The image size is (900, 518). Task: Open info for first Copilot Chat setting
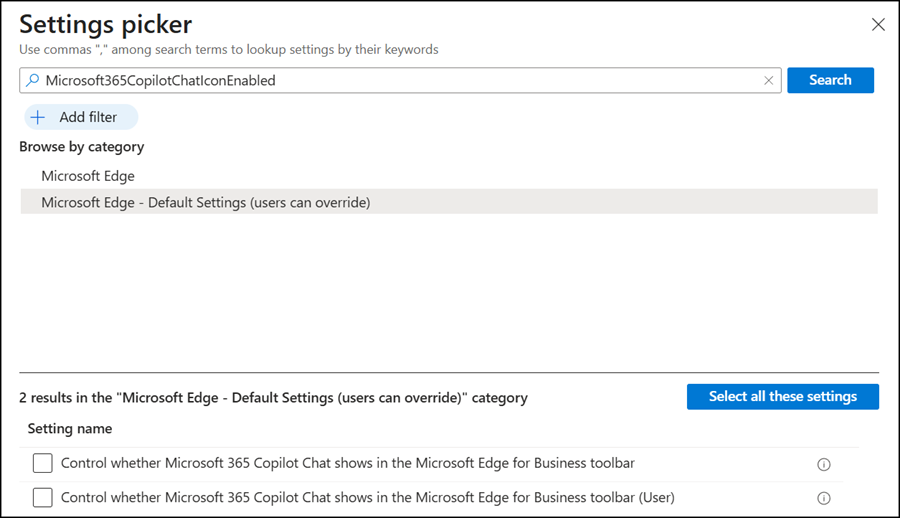tap(824, 464)
